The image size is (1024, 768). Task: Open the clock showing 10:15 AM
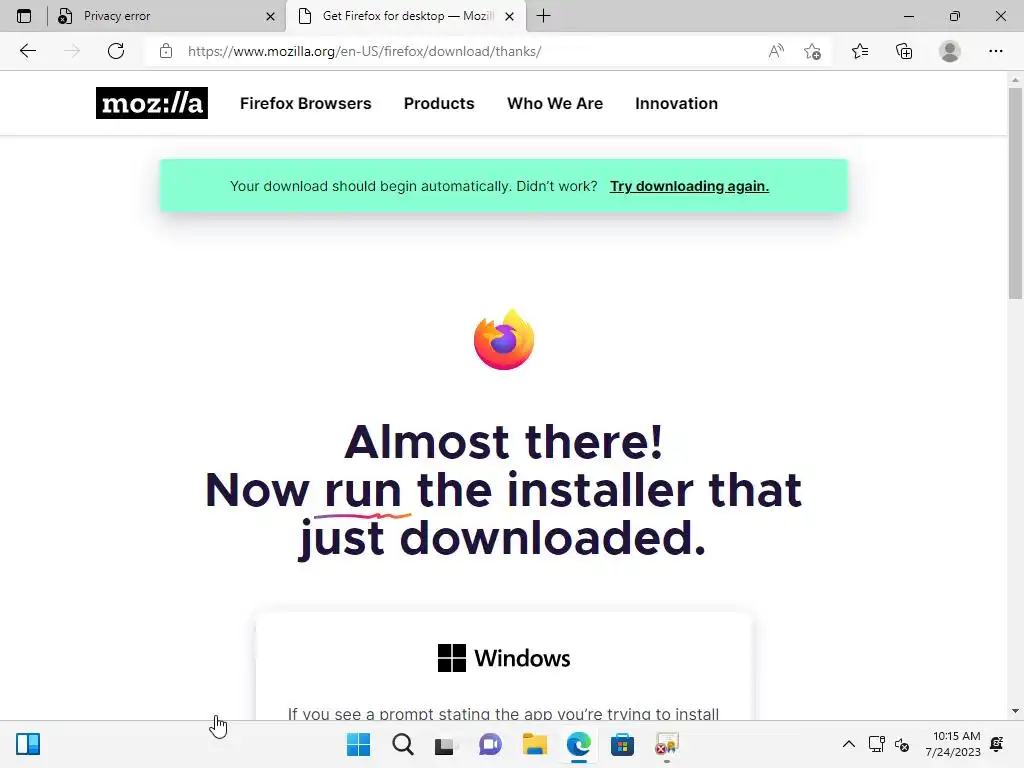pos(953,744)
